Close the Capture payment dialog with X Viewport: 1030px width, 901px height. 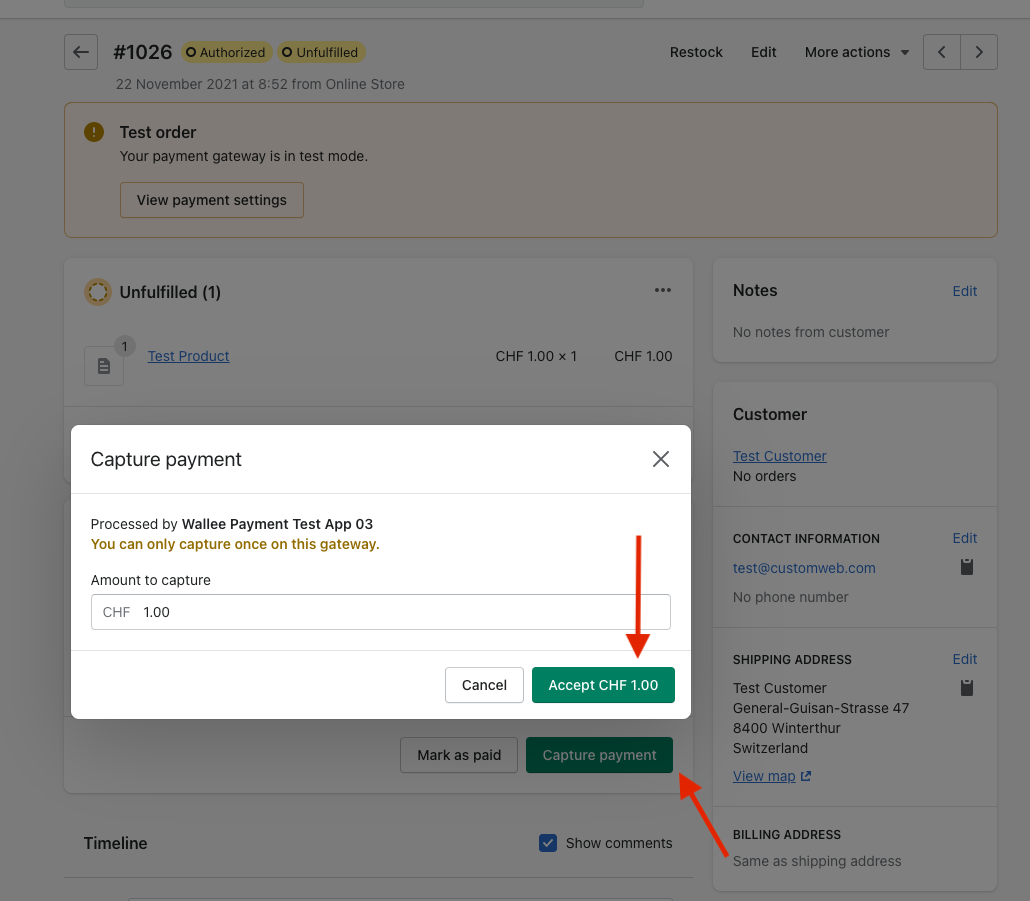(661, 459)
